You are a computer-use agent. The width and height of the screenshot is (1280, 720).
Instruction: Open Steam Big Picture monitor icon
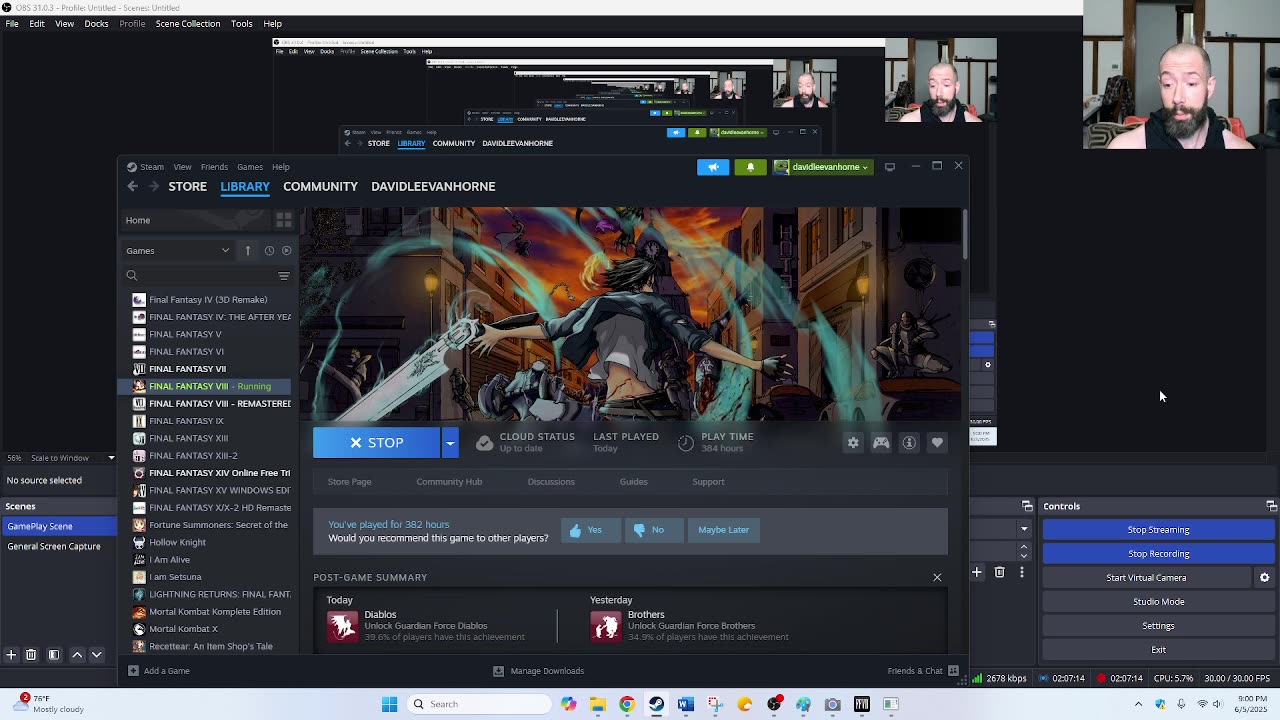coord(889,167)
